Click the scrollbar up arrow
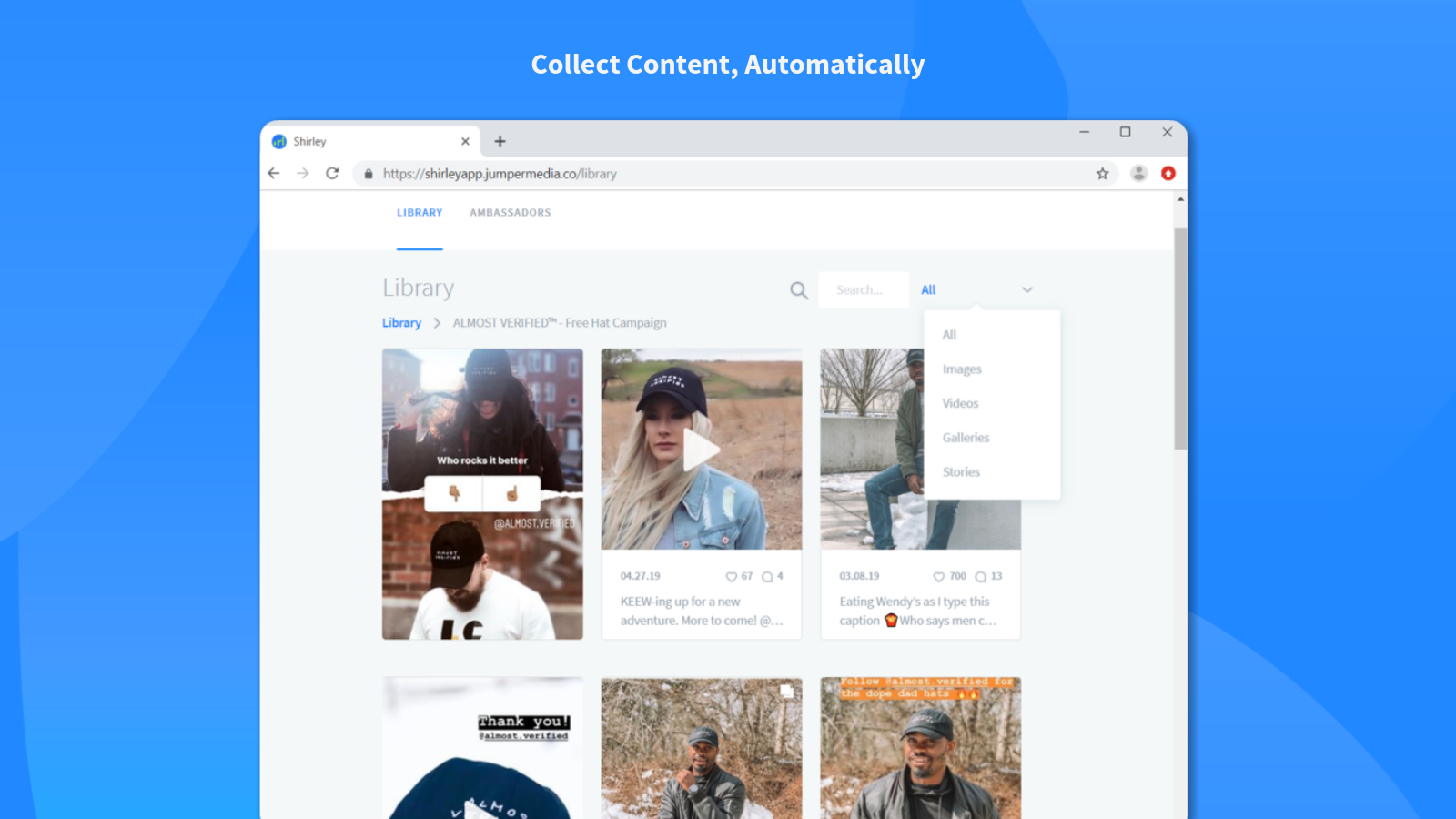This screenshot has width=1456, height=819. click(1180, 199)
